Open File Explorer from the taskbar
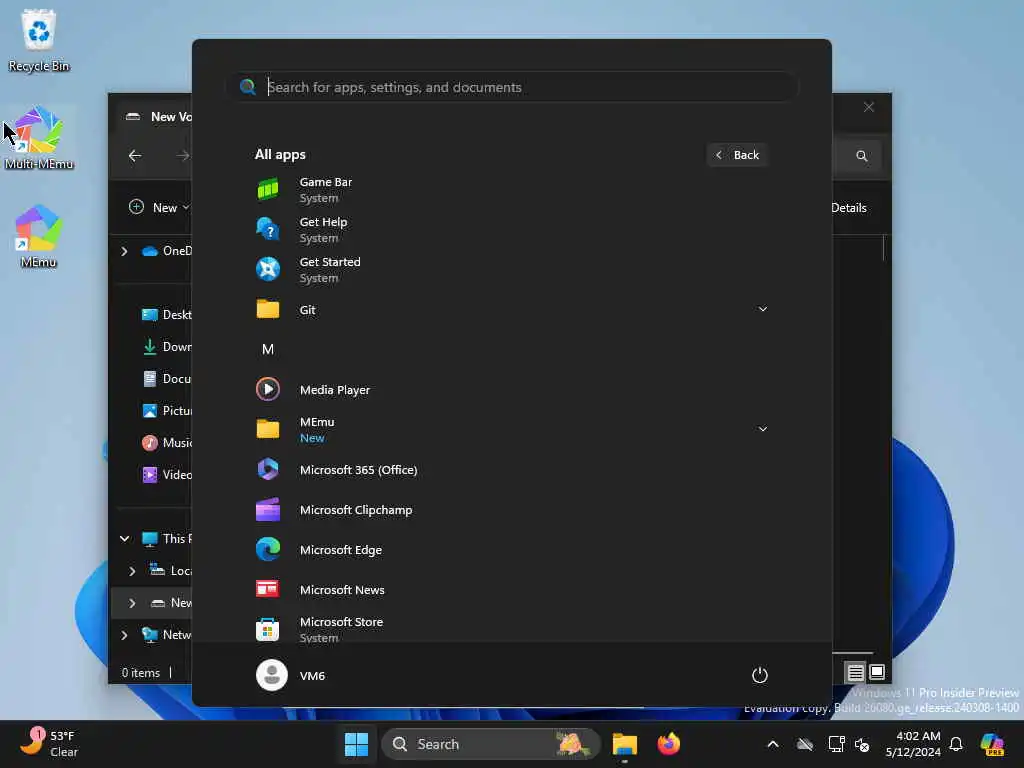The image size is (1024, 768). [624, 744]
